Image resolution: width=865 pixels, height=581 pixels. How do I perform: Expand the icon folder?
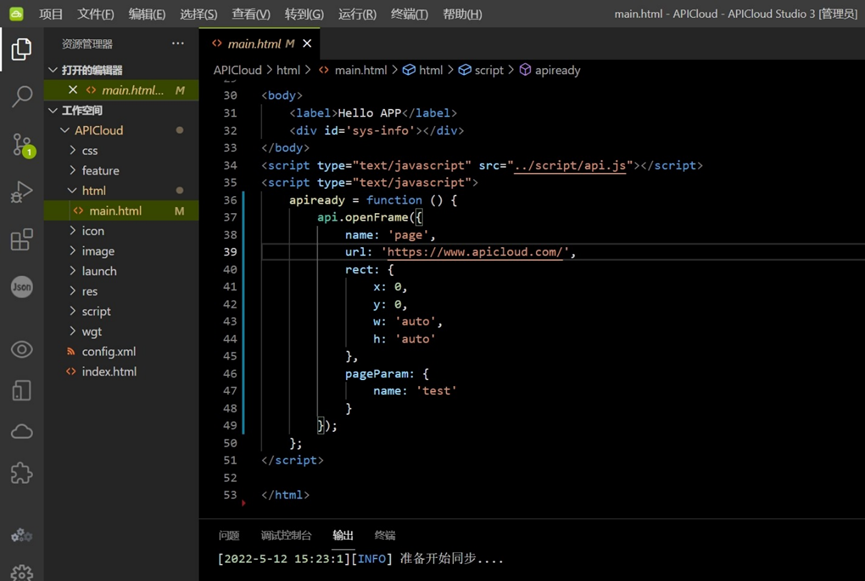pos(72,231)
